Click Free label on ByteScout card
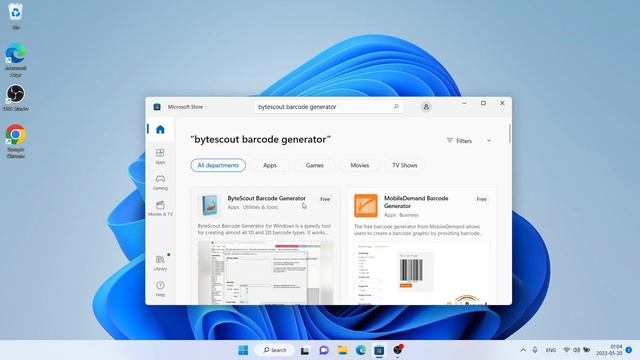 (x=325, y=199)
